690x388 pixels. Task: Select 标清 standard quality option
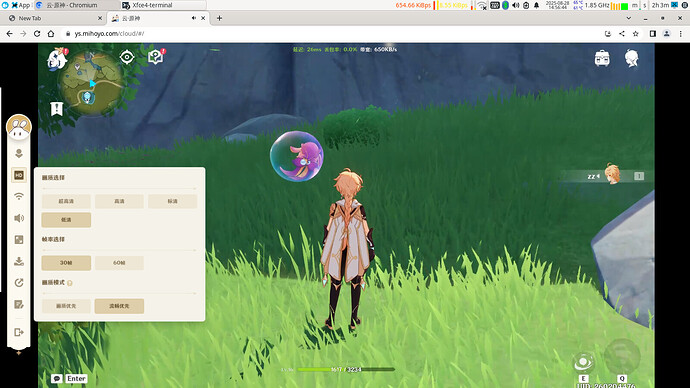pos(172,201)
